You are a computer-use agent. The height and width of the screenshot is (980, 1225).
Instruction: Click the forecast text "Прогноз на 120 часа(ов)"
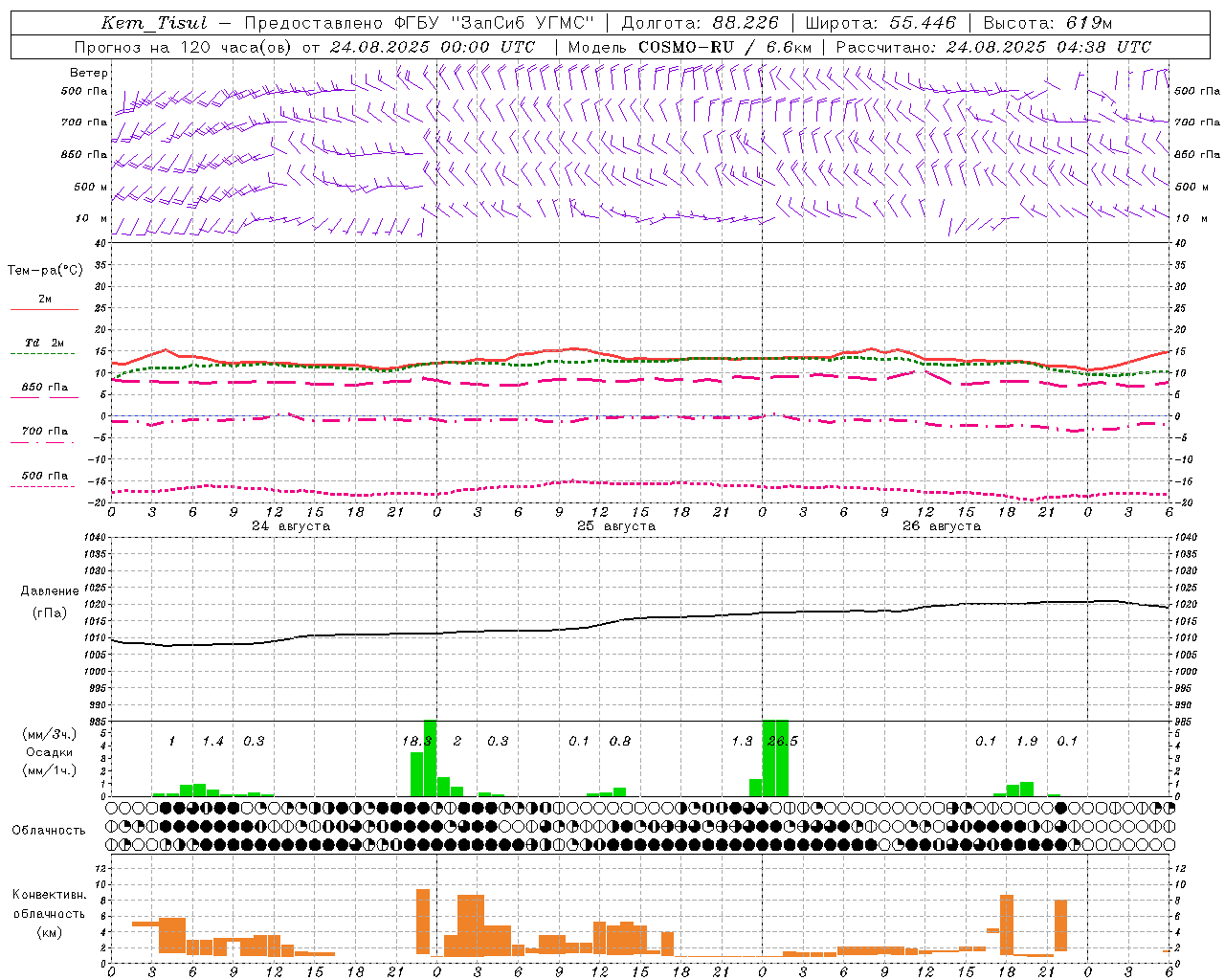coord(185,47)
